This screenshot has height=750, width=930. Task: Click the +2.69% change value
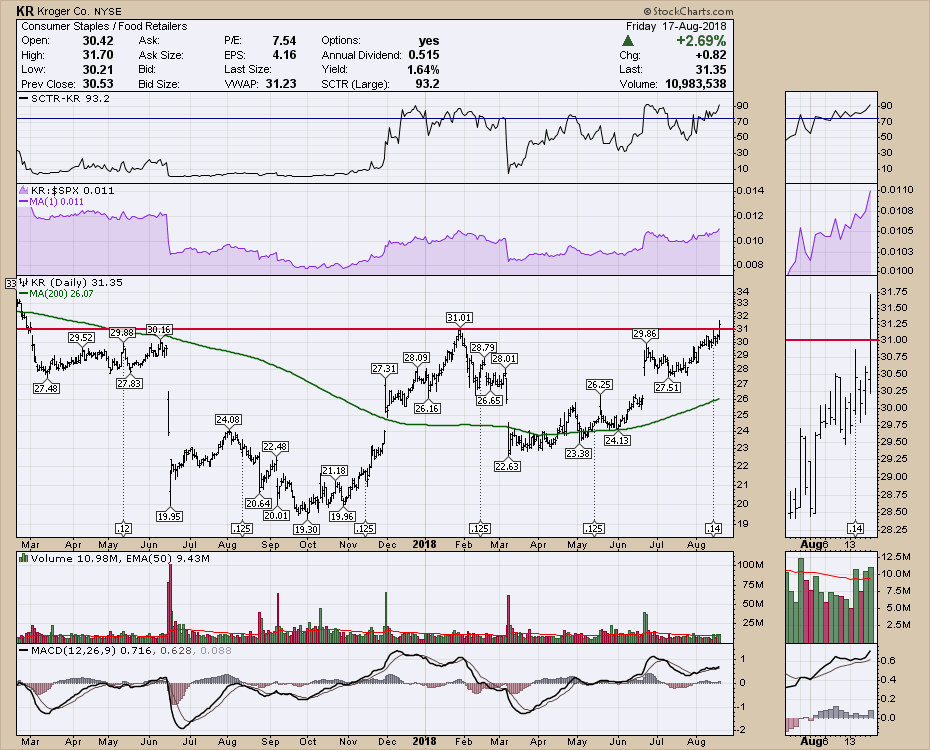702,41
